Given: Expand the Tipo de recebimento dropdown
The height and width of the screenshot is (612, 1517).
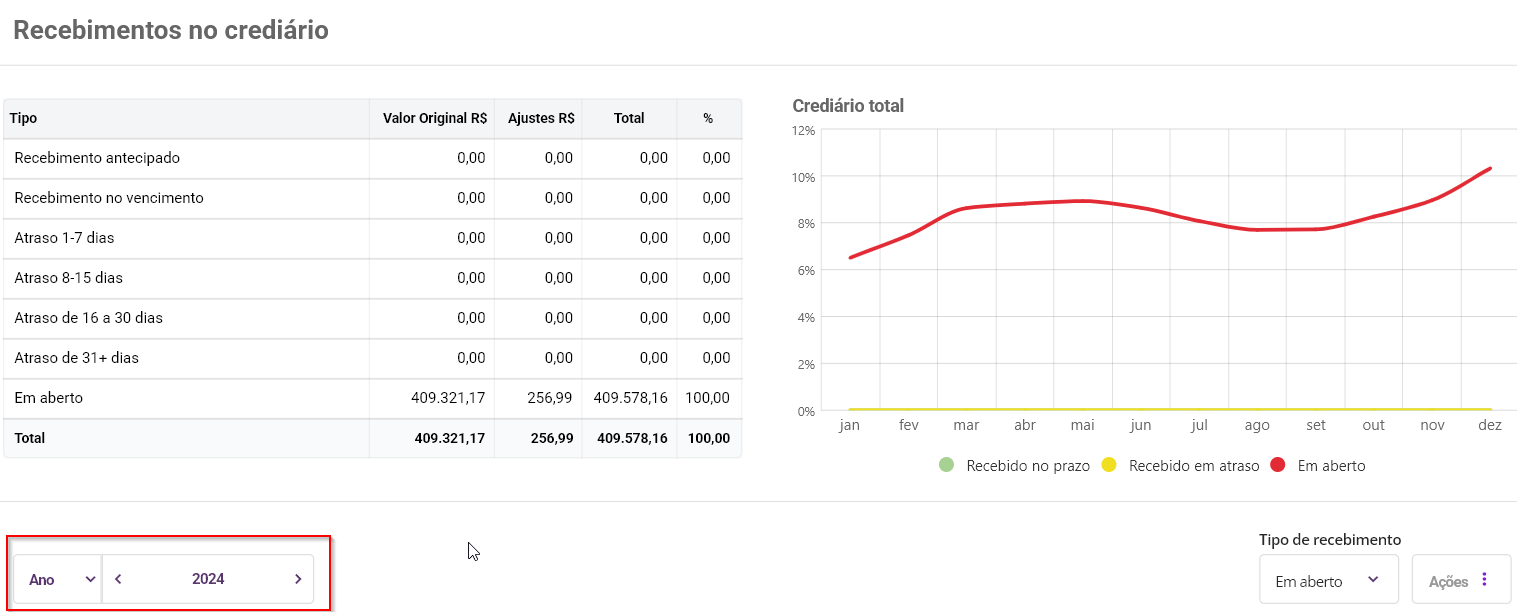Looking at the screenshot, I should pos(1328,580).
